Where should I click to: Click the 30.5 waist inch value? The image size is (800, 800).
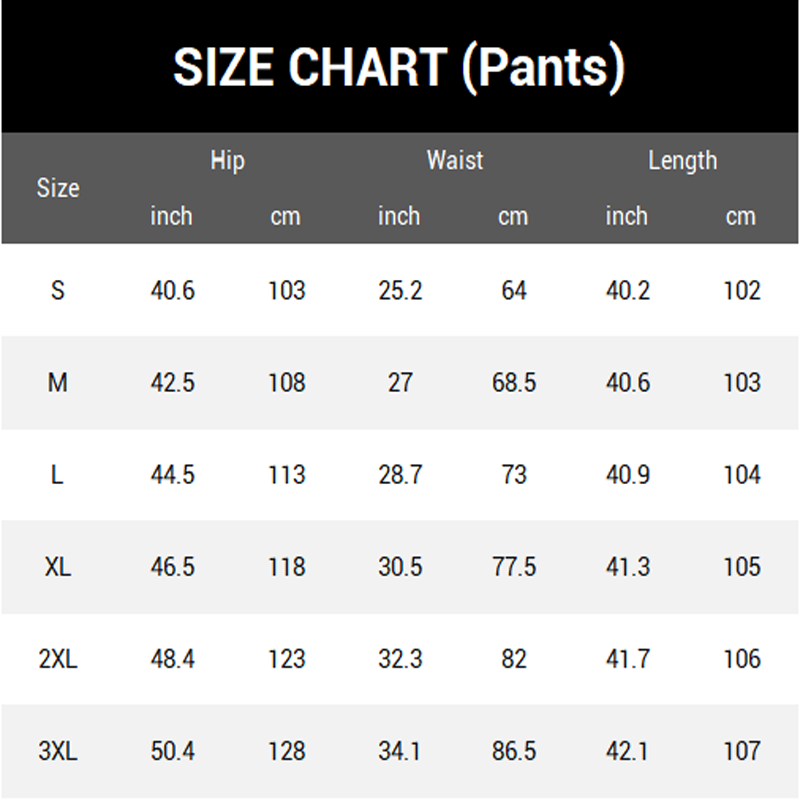pyautogui.click(x=400, y=567)
